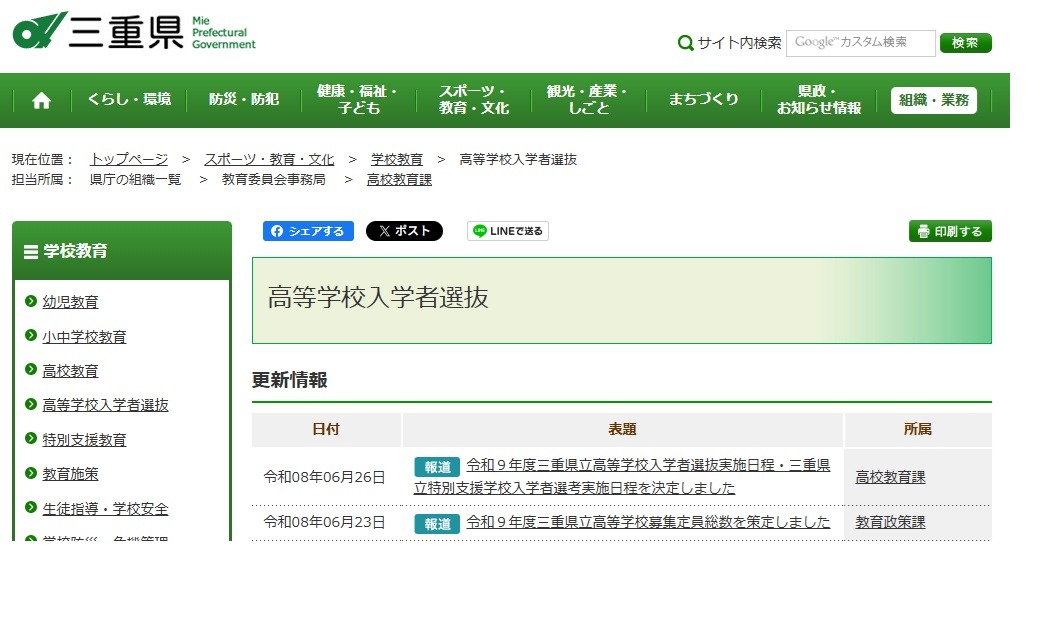
Task: Click arrow bullet beside 教育施策
Action: coord(30,472)
